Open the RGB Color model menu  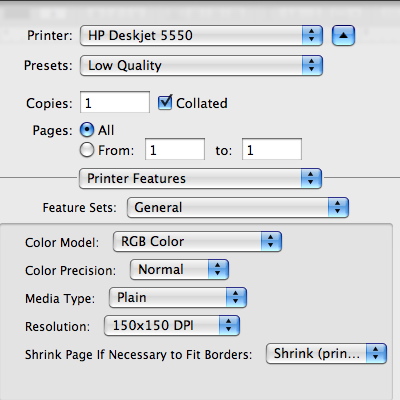tap(197, 241)
